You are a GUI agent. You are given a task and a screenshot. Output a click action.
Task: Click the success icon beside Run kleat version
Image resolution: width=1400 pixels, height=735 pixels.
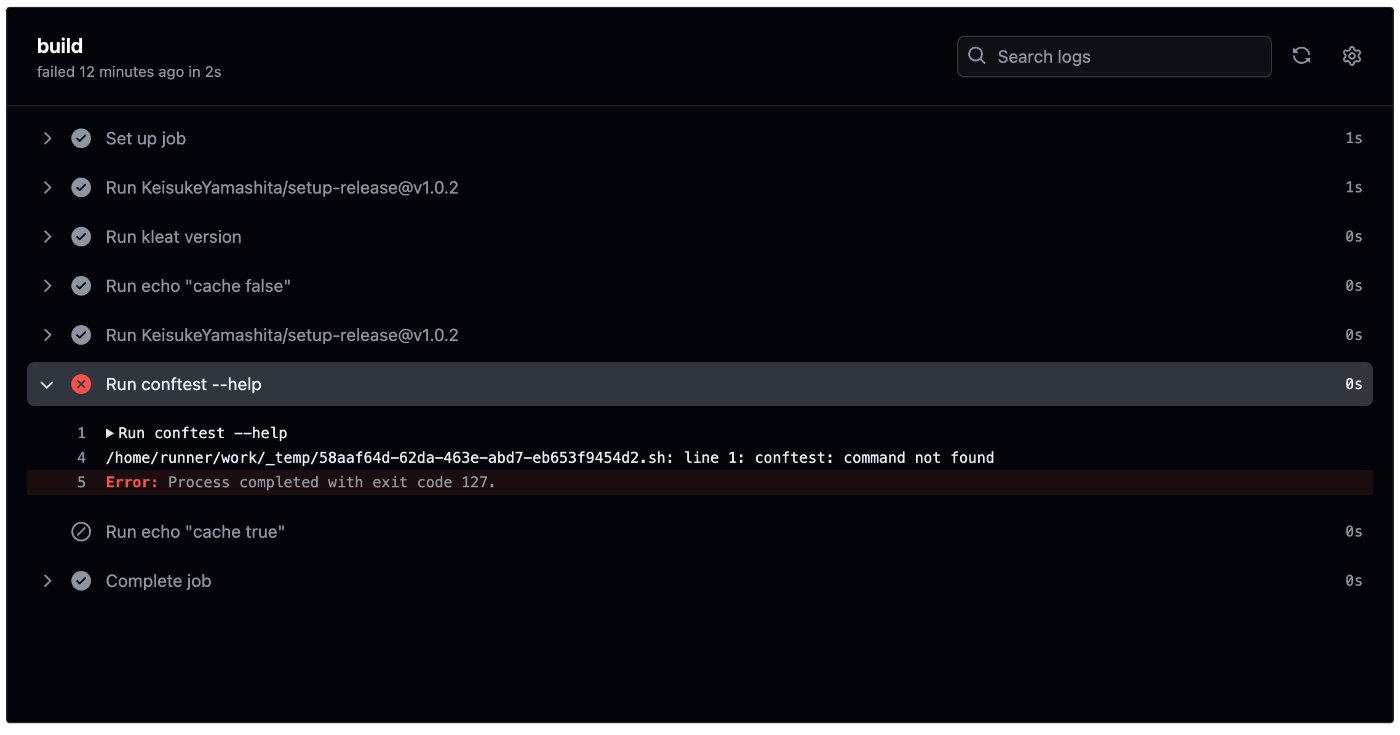tap(81, 236)
